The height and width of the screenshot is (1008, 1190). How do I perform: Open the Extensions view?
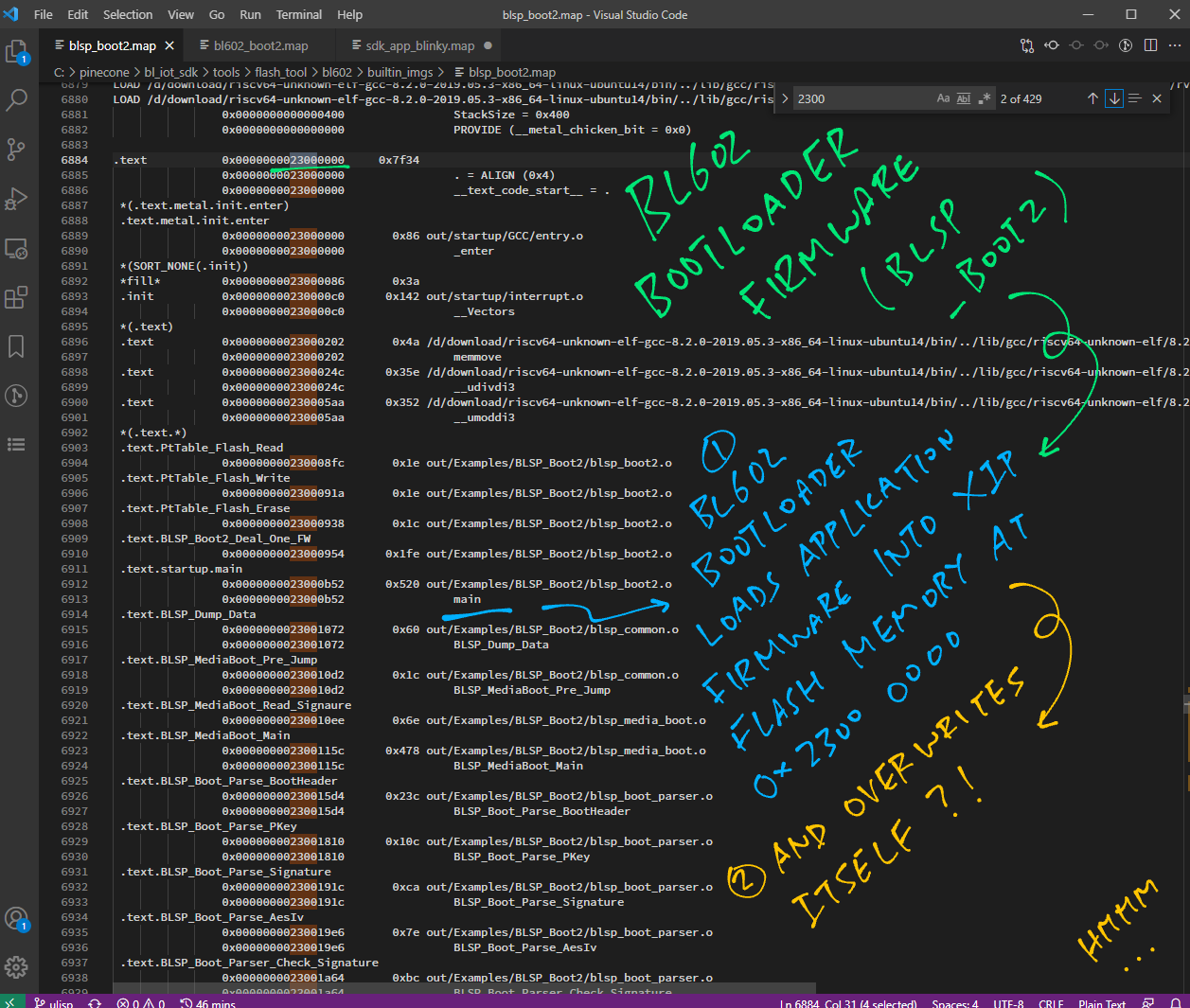[x=16, y=297]
